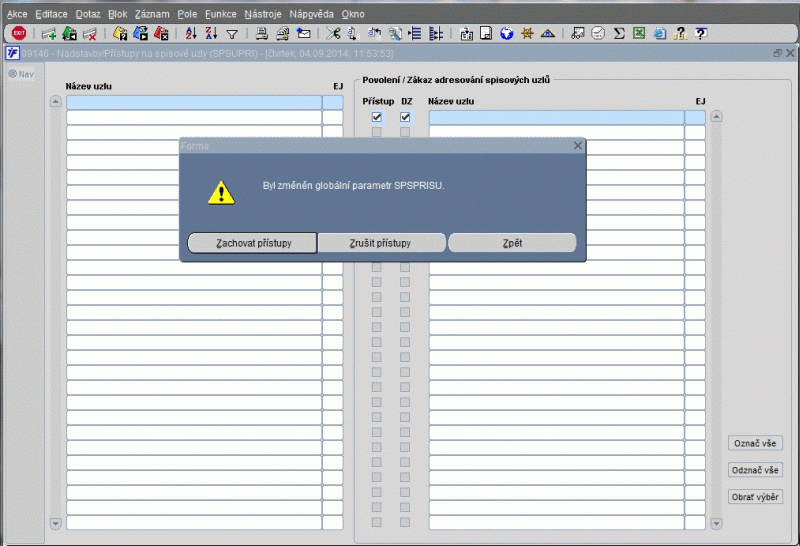Click the blue execute query icon
The image size is (800, 546).
click(141, 34)
